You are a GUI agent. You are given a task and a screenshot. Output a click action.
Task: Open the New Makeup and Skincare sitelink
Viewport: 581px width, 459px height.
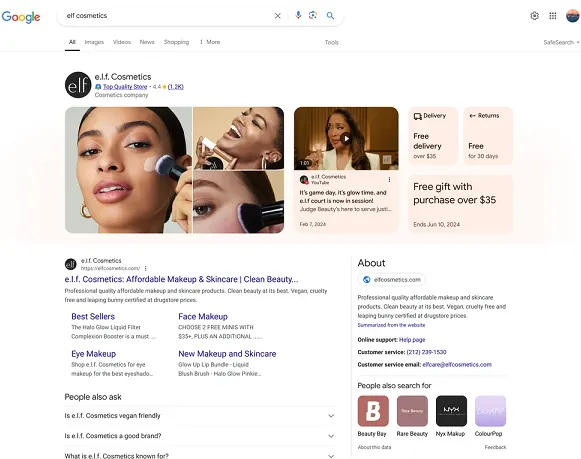(x=227, y=354)
